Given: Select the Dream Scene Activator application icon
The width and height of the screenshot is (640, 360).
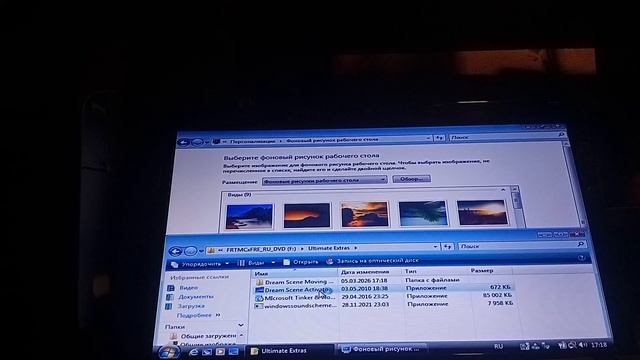Looking at the screenshot, I should (259, 290).
